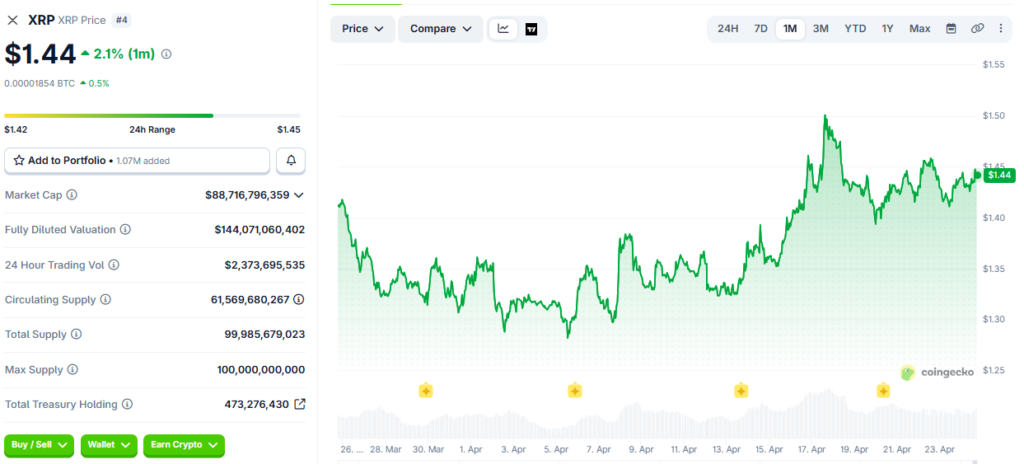Click the price alert bell icon
Image resolution: width=1024 pixels, height=464 pixels.
click(x=291, y=160)
